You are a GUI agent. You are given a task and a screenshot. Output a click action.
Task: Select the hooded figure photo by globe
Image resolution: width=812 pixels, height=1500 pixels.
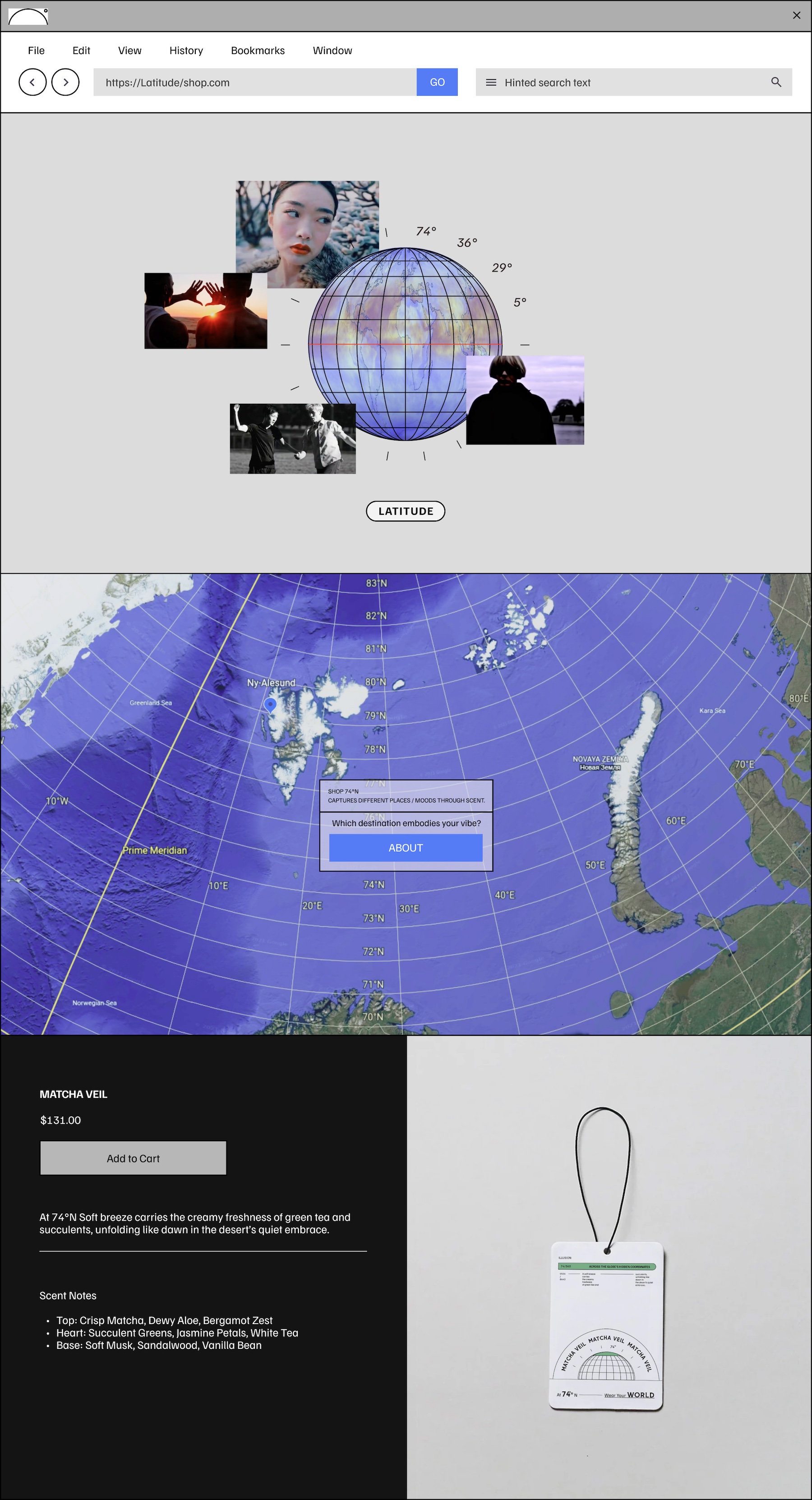point(525,401)
